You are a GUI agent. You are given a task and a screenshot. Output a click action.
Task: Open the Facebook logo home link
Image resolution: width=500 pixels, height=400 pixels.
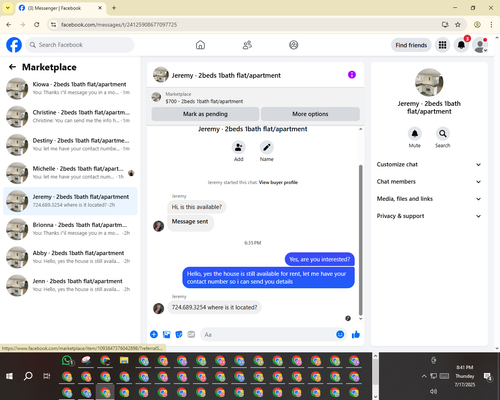(14, 45)
